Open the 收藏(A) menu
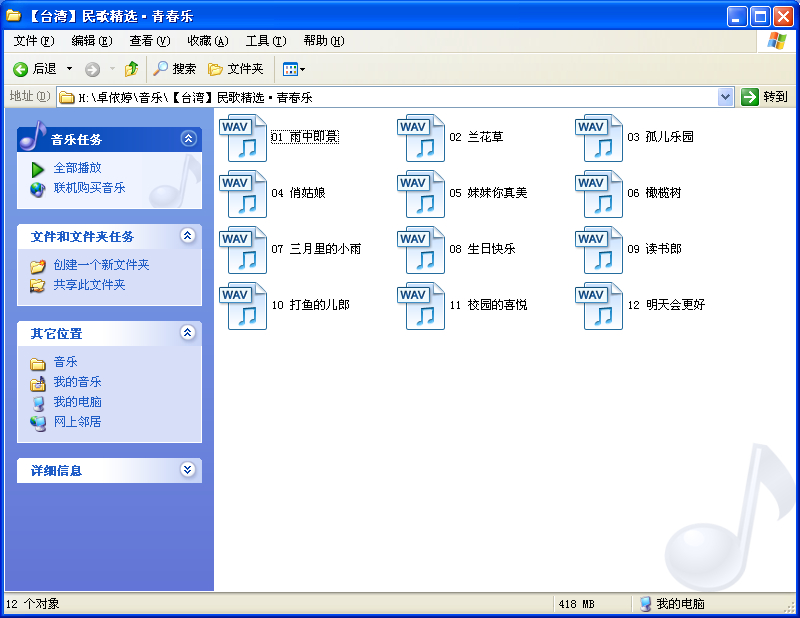This screenshot has width=800, height=618. tap(208, 41)
